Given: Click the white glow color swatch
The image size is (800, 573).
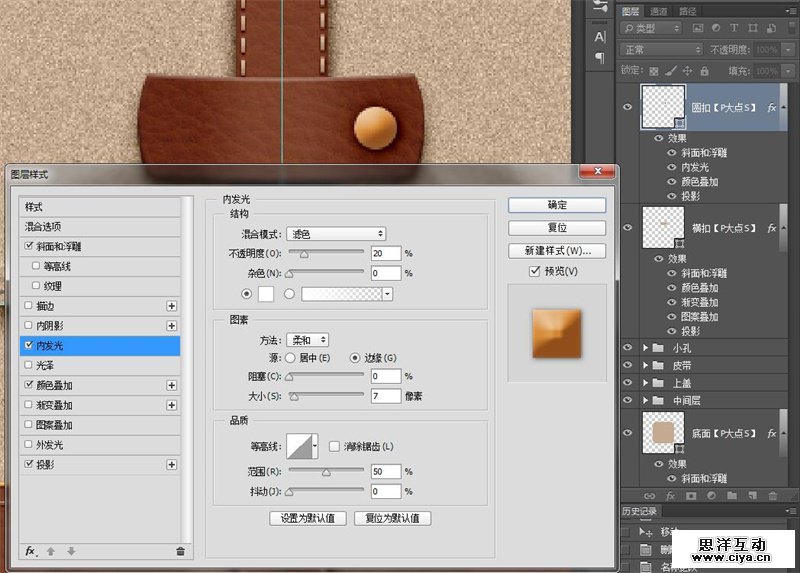Looking at the screenshot, I should (x=267, y=294).
